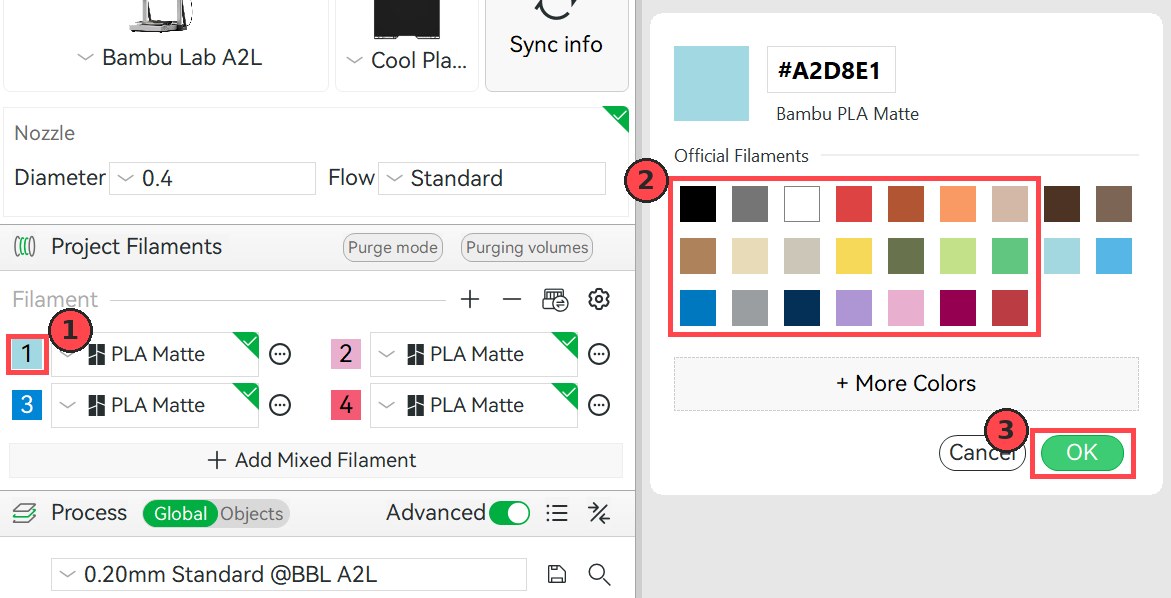The height and width of the screenshot is (598, 1171).
Task: Select the white official filament color
Action: click(x=802, y=205)
